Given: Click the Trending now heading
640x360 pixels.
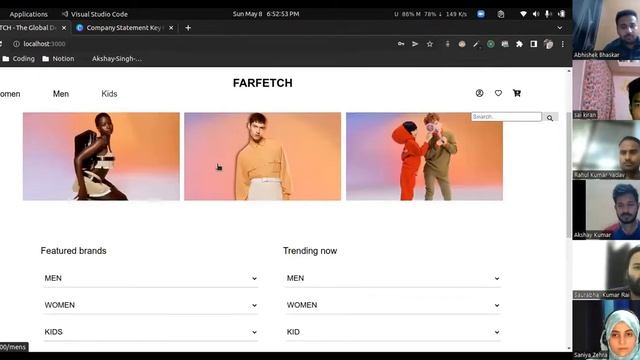Looking at the screenshot, I should [310, 251].
